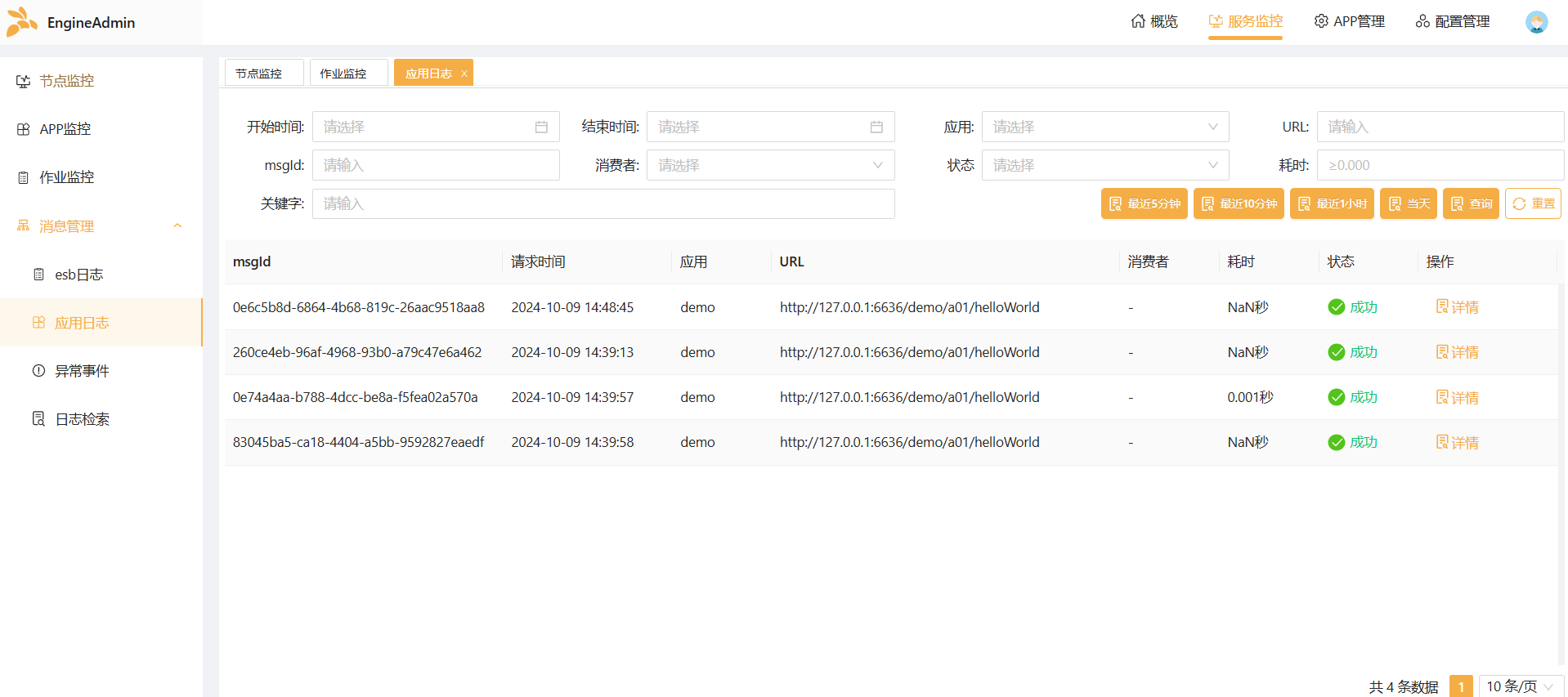Click the msgId column header
This screenshot has height=697, width=1568.
[x=252, y=261]
